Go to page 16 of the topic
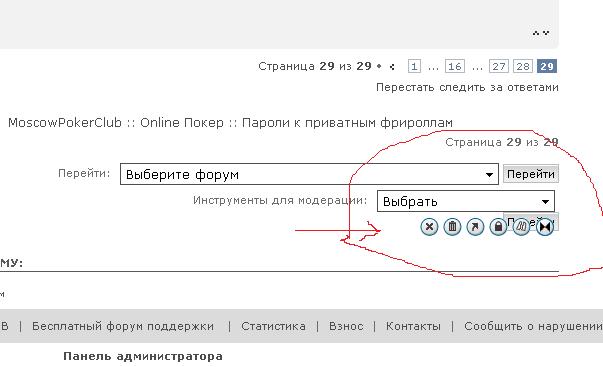The height and width of the screenshot is (367, 603). [x=455, y=67]
